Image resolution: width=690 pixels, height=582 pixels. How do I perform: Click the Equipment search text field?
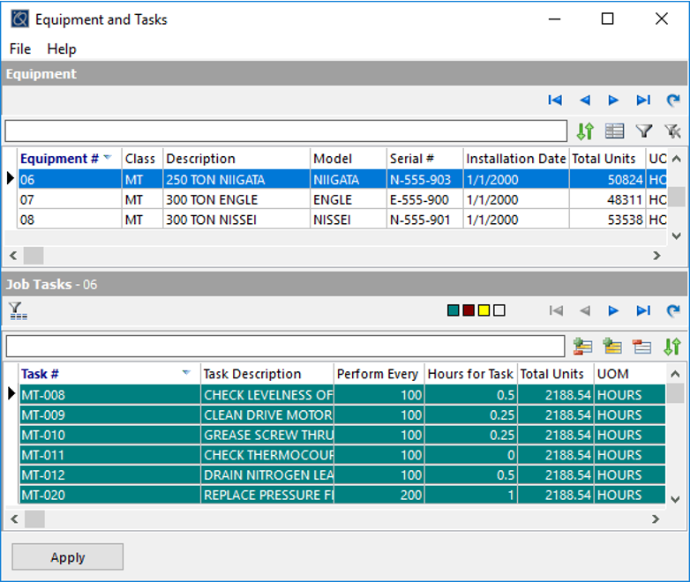pyautogui.click(x=286, y=131)
